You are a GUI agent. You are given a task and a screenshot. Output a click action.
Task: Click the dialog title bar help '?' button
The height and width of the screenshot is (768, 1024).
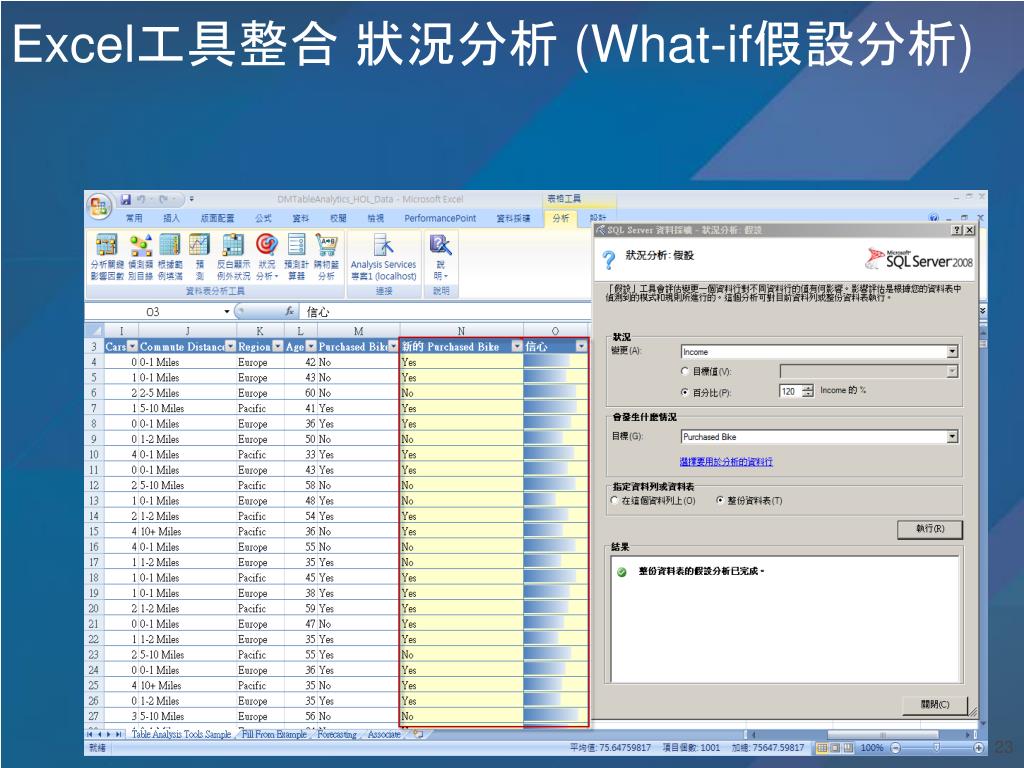click(957, 230)
